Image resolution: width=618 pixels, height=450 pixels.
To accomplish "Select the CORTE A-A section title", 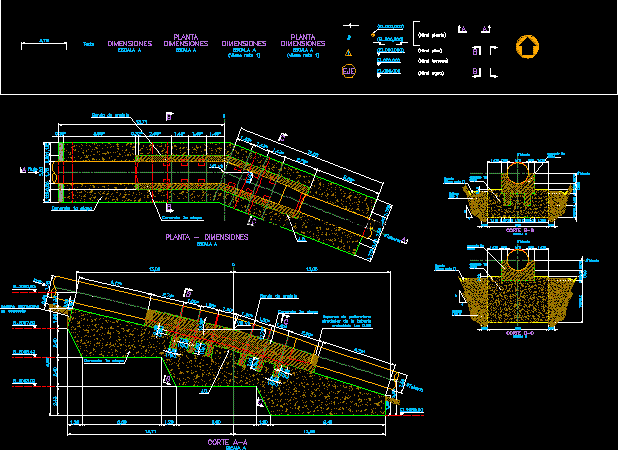I will coord(227,442).
